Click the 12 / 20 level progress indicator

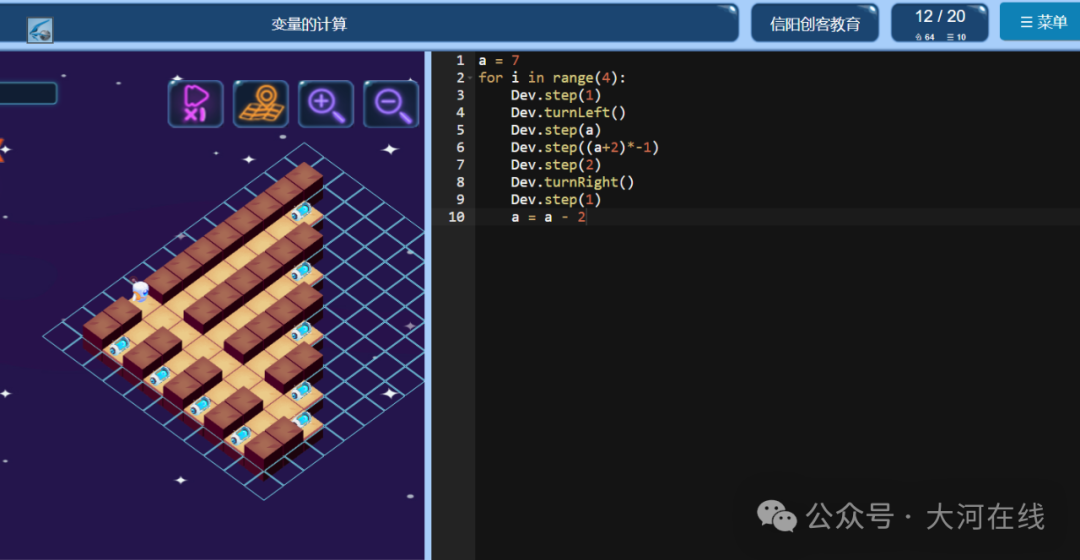(x=939, y=23)
